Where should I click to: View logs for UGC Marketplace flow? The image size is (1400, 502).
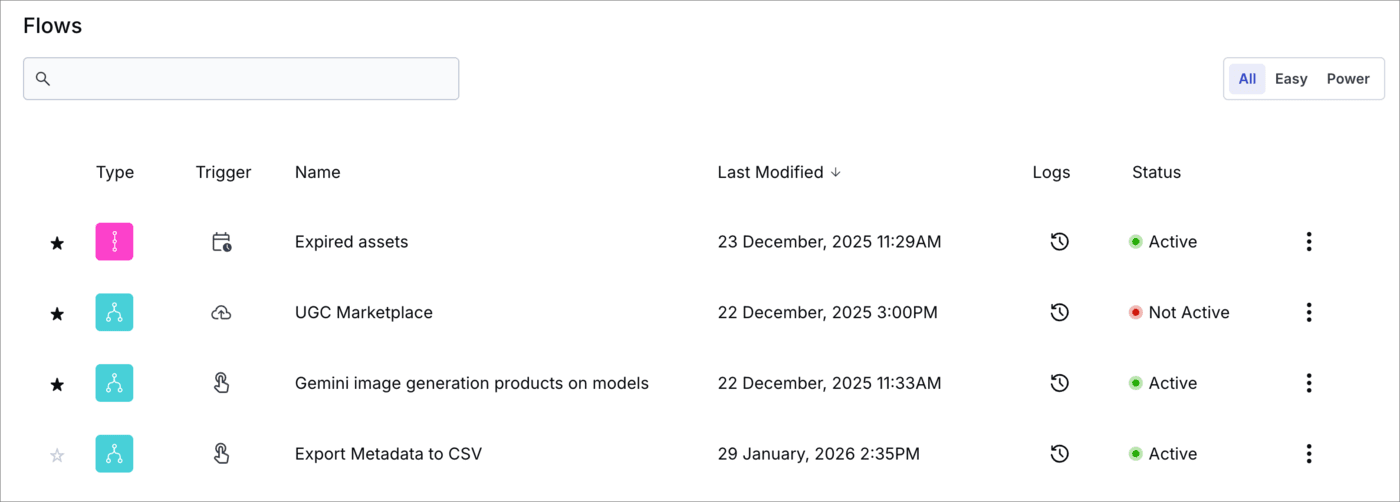pos(1060,313)
